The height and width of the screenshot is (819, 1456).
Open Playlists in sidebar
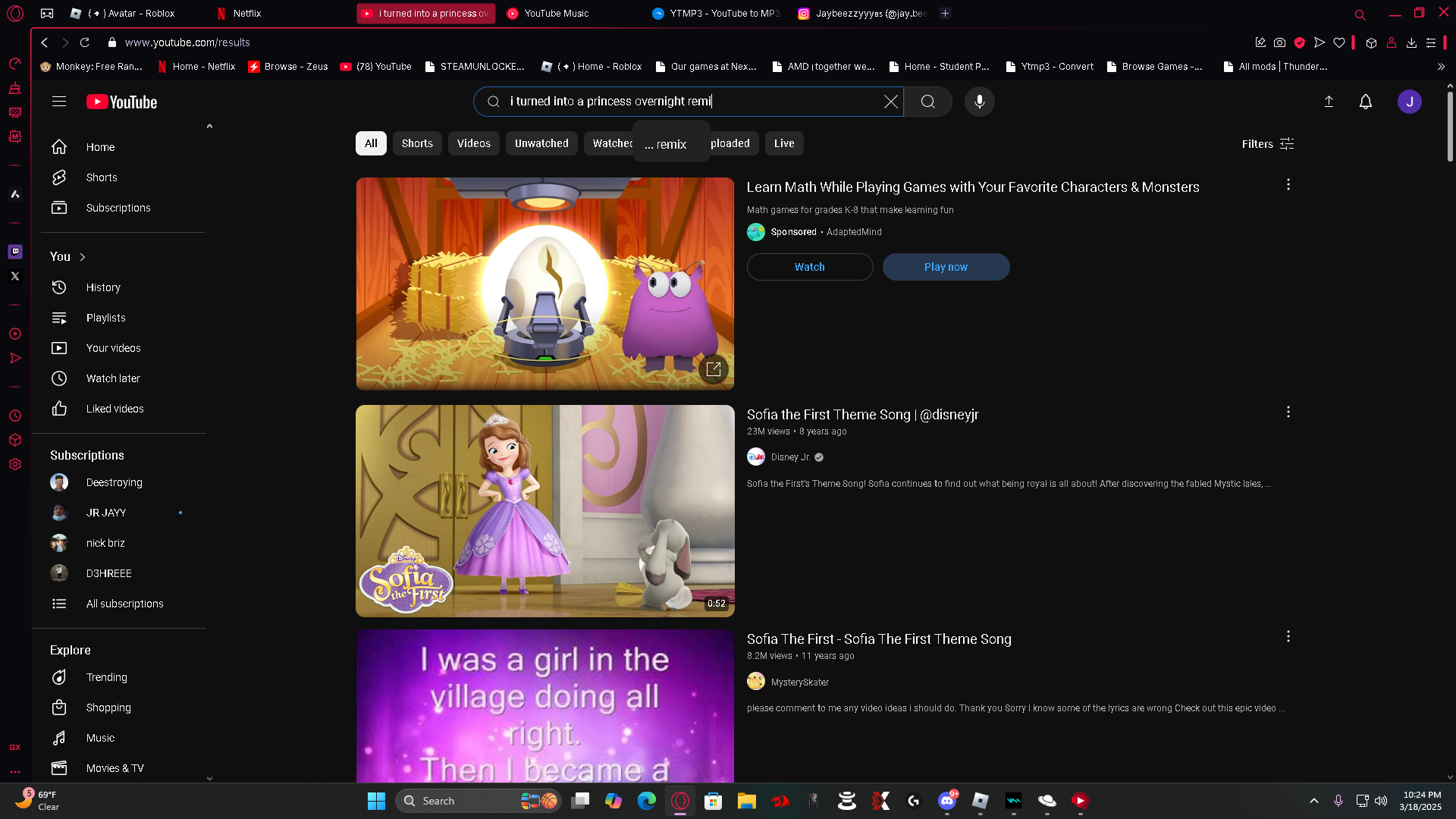(x=121, y=318)
